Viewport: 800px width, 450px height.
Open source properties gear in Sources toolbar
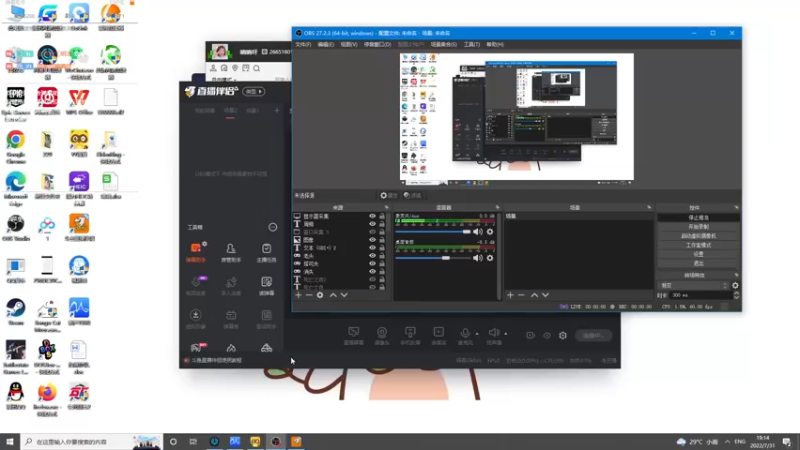320,295
